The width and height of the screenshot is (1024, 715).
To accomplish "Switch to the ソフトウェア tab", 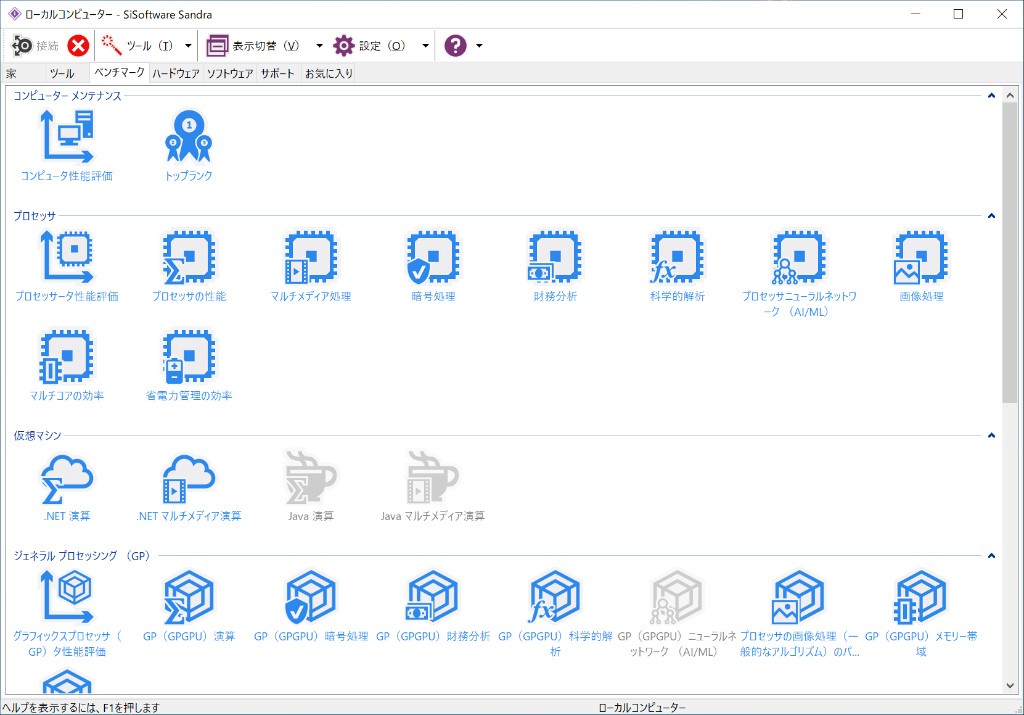I will click(230, 74).
